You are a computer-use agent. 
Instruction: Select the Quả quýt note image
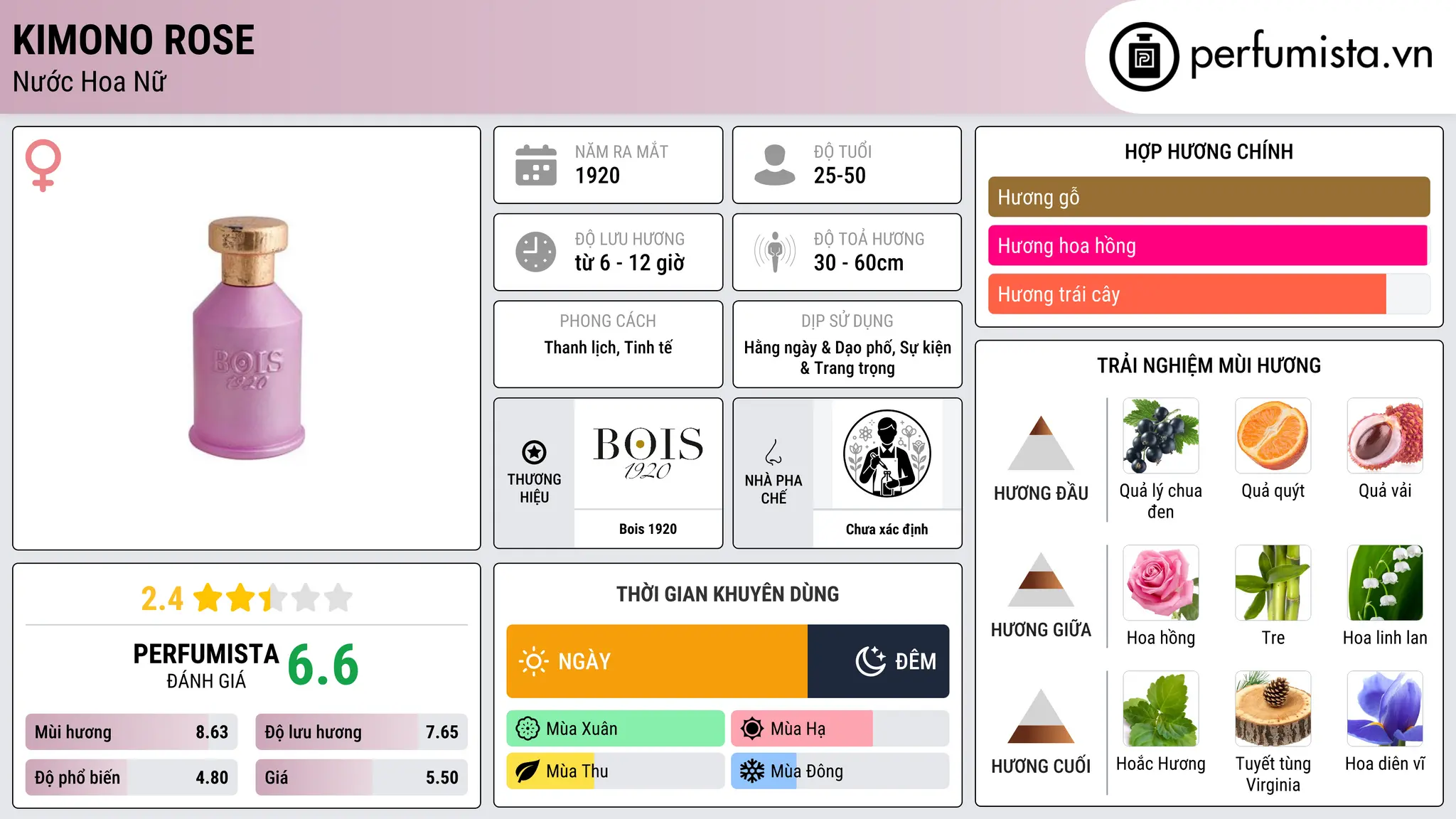[x=1273, y=436]
